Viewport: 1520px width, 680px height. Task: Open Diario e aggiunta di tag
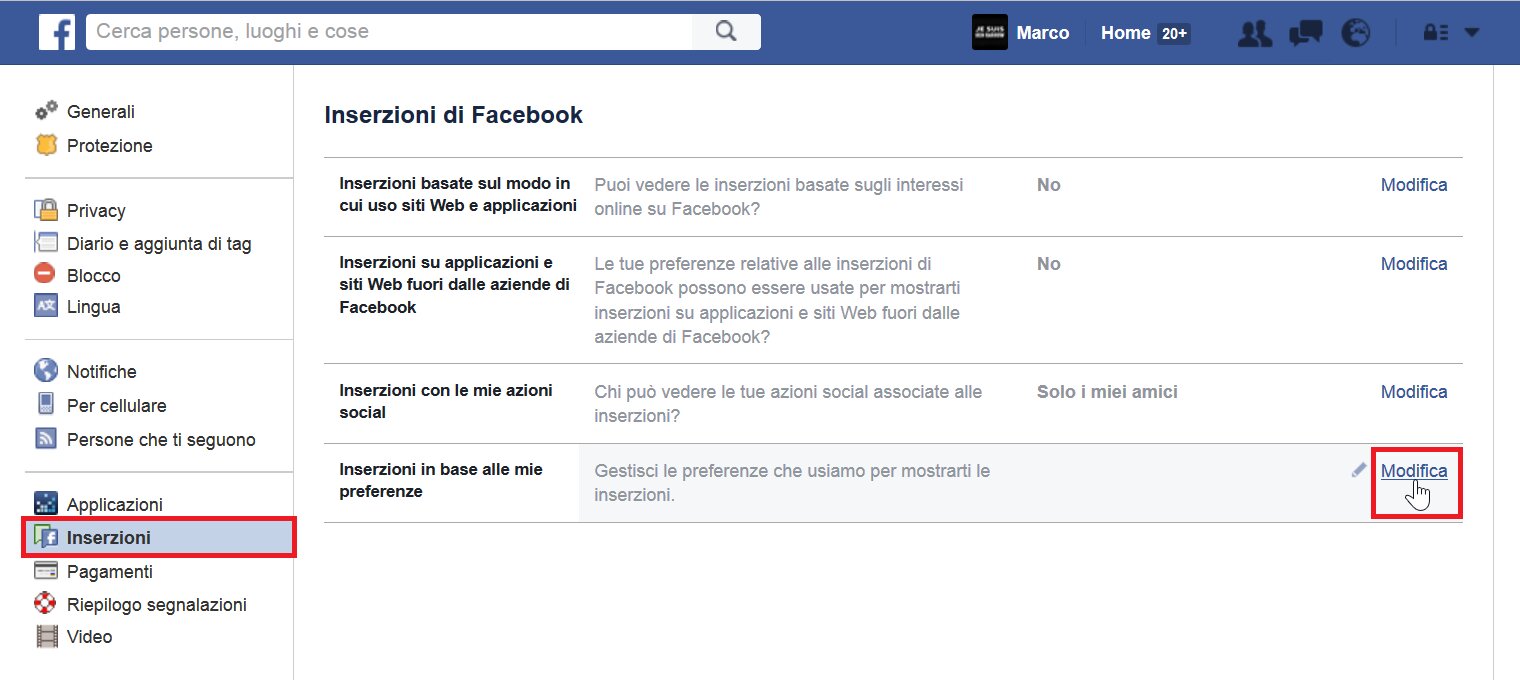159,244
